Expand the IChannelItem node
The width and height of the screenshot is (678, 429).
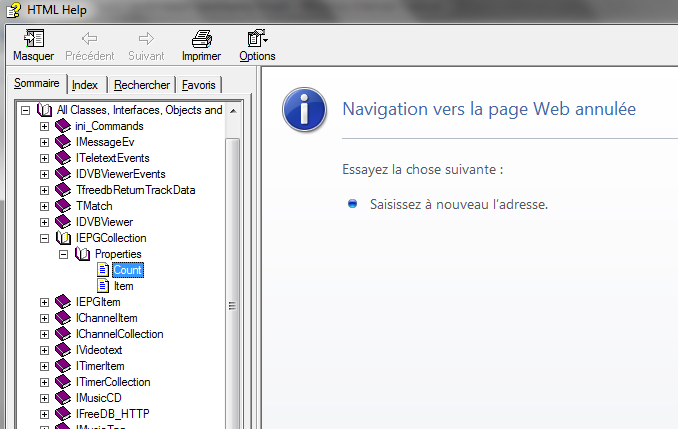pyautogui.click(x=44, y=318)
